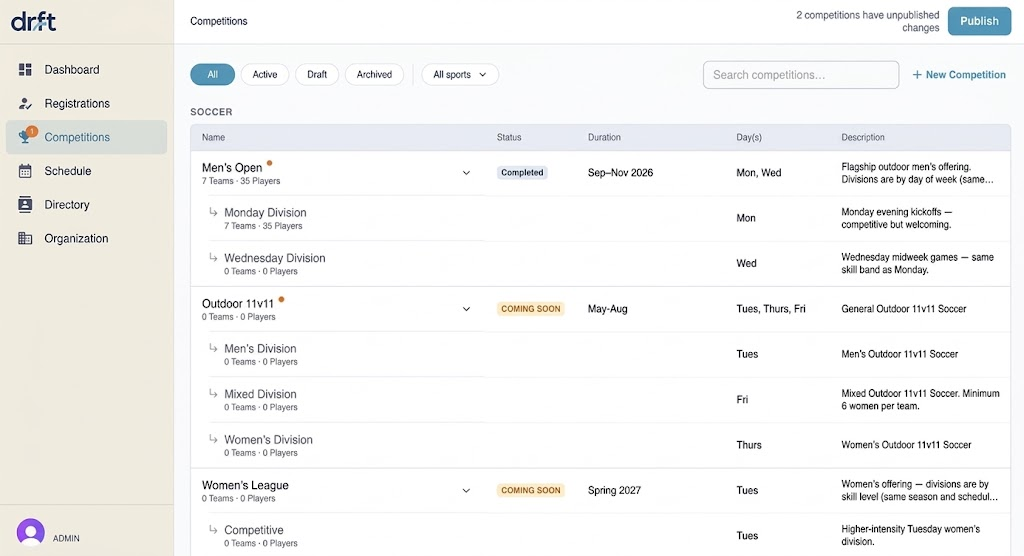The height and width of the screenshot is (556, 1024).
Task: Open the Dashboard grid icon
Action: (x=25, y=69)
